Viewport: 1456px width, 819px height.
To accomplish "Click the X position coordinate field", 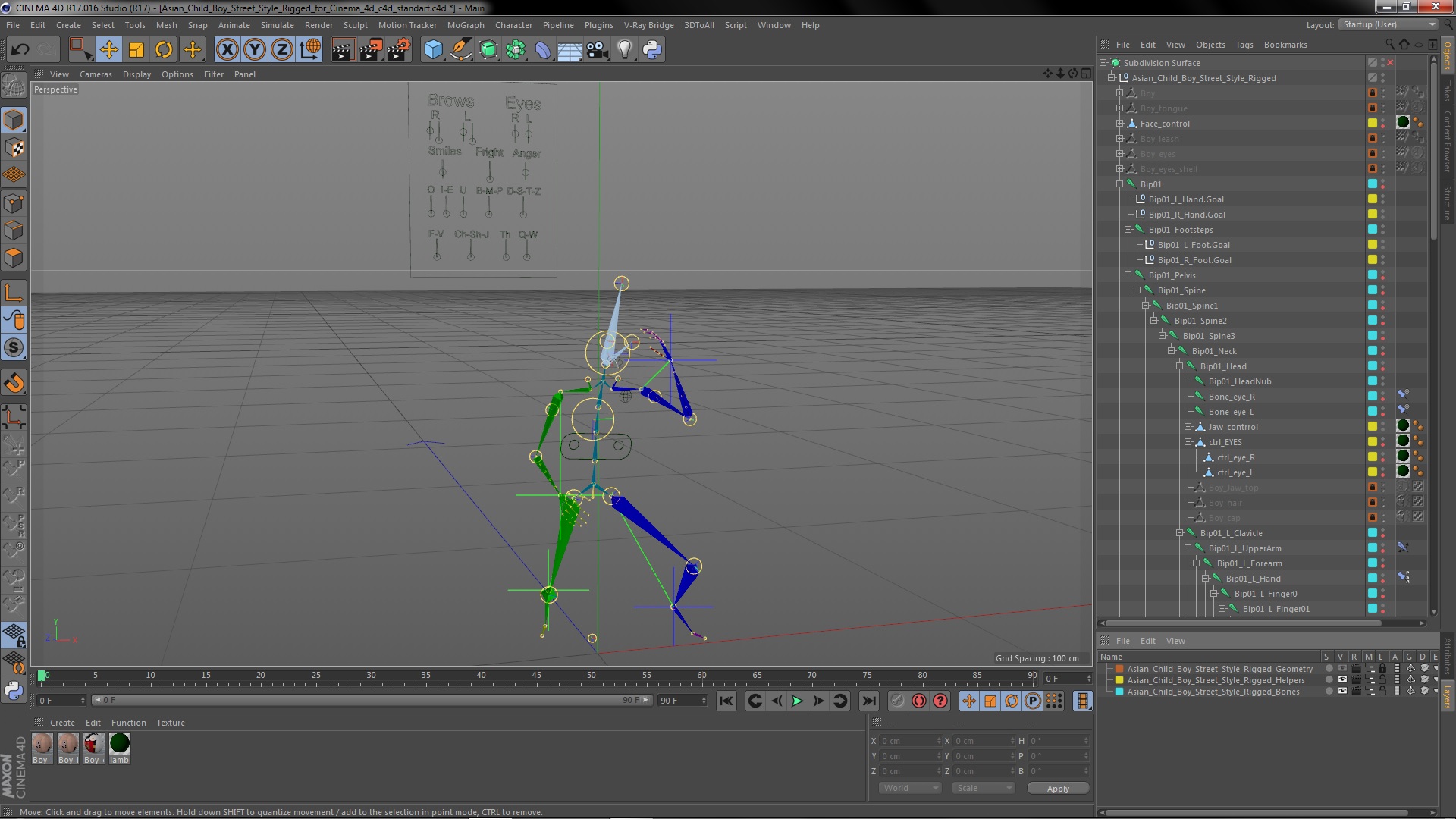I will [x=909, y=741].
